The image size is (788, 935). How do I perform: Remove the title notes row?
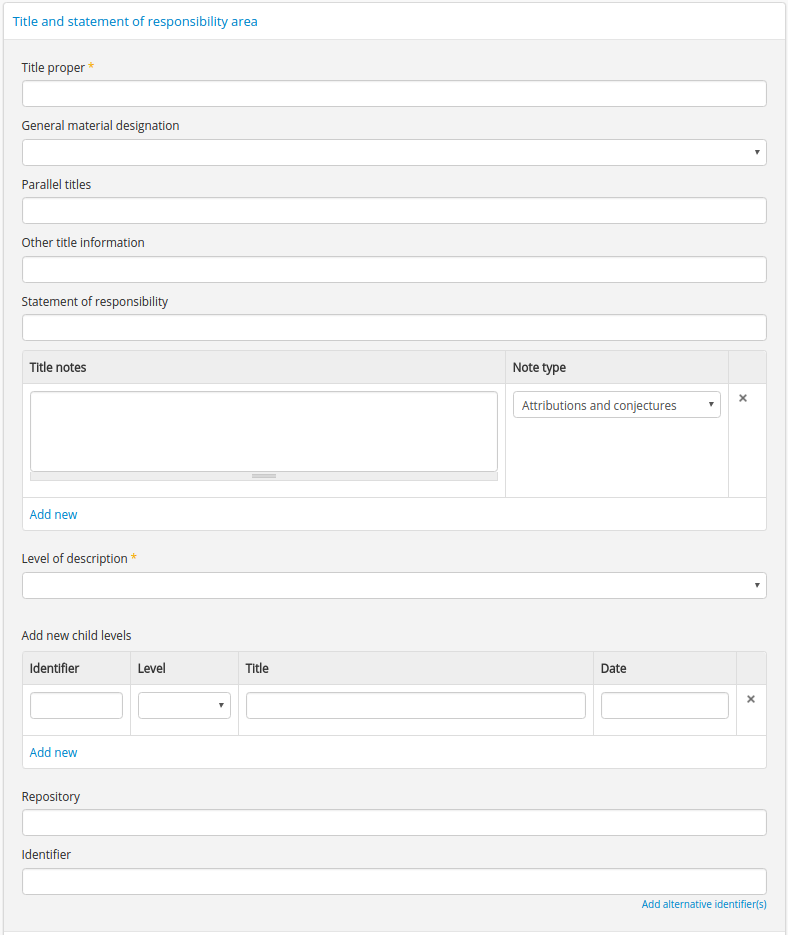pos(742,398)
